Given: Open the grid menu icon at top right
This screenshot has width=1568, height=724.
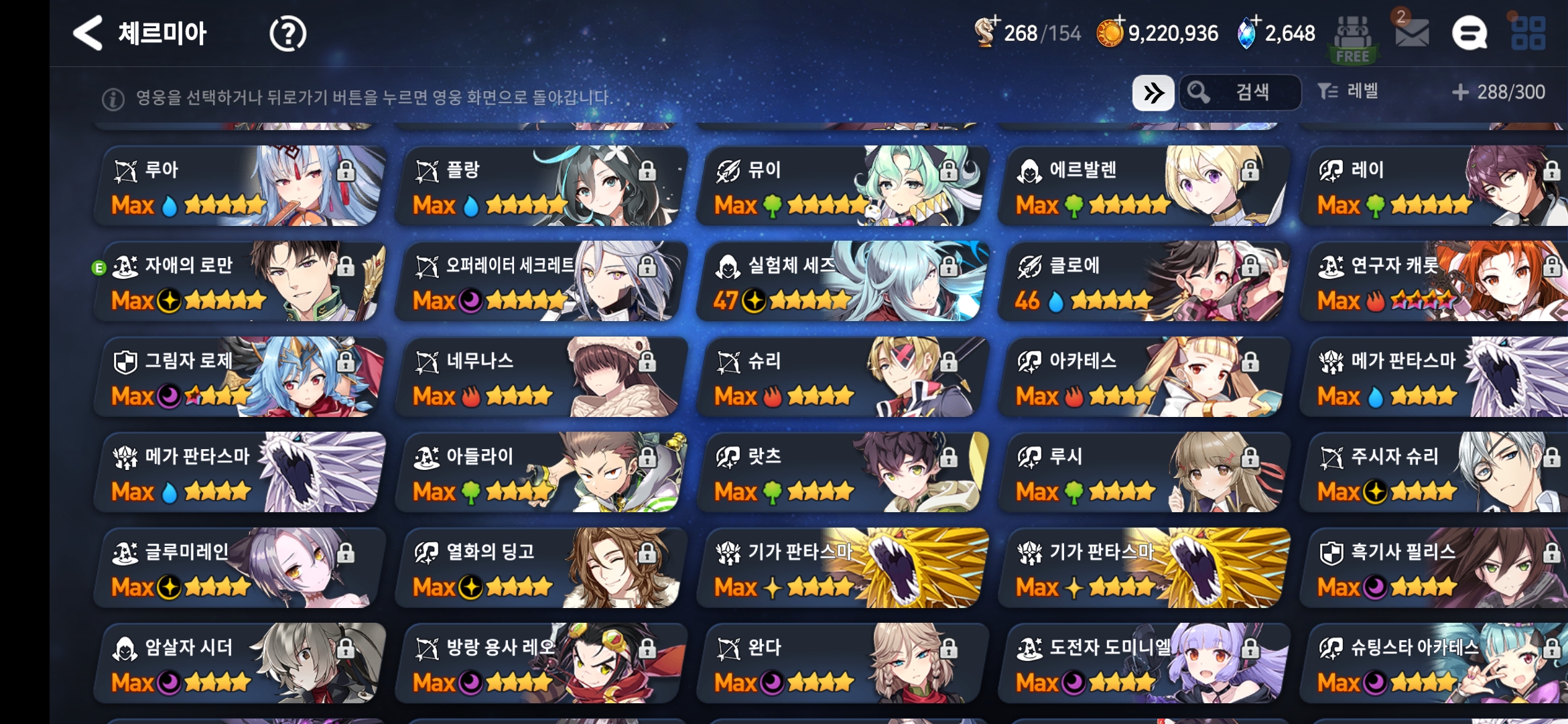Looking at the screenshot, I should pos(1528,34).
